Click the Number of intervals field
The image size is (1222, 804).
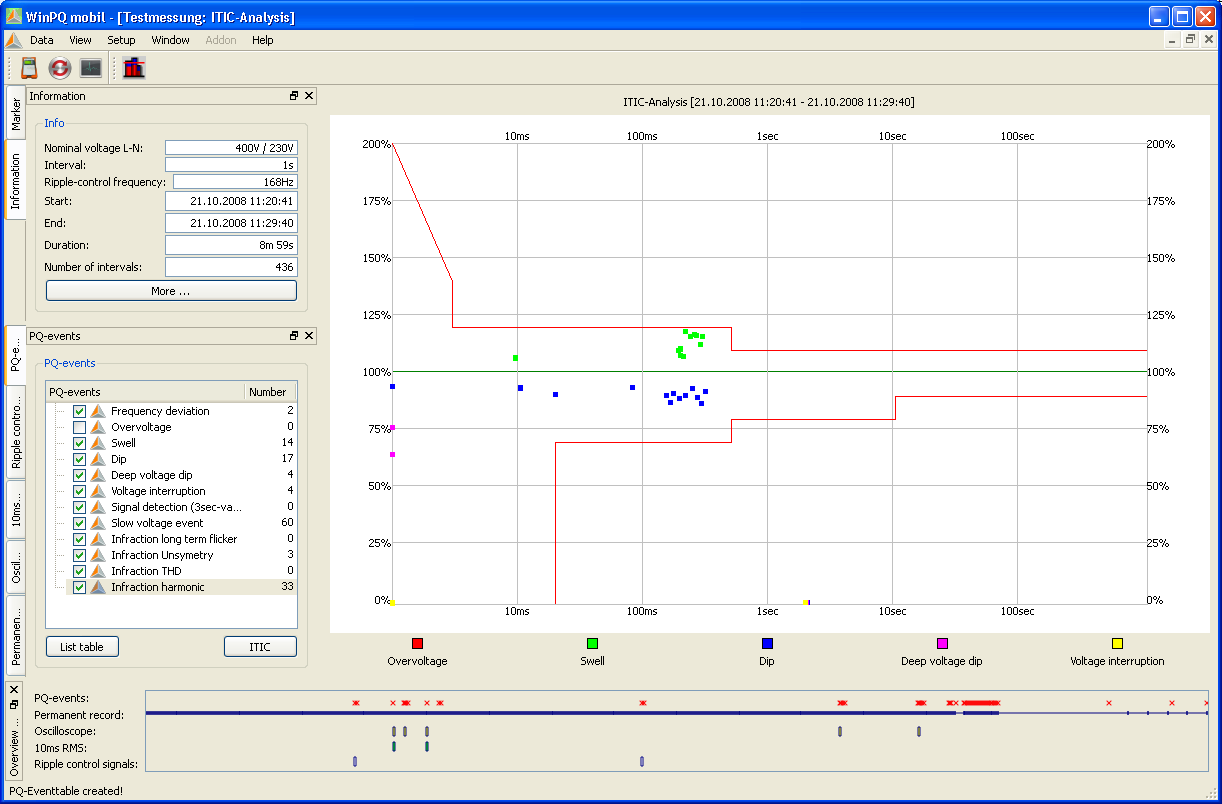pyautogui.click(x=231, y=267)
